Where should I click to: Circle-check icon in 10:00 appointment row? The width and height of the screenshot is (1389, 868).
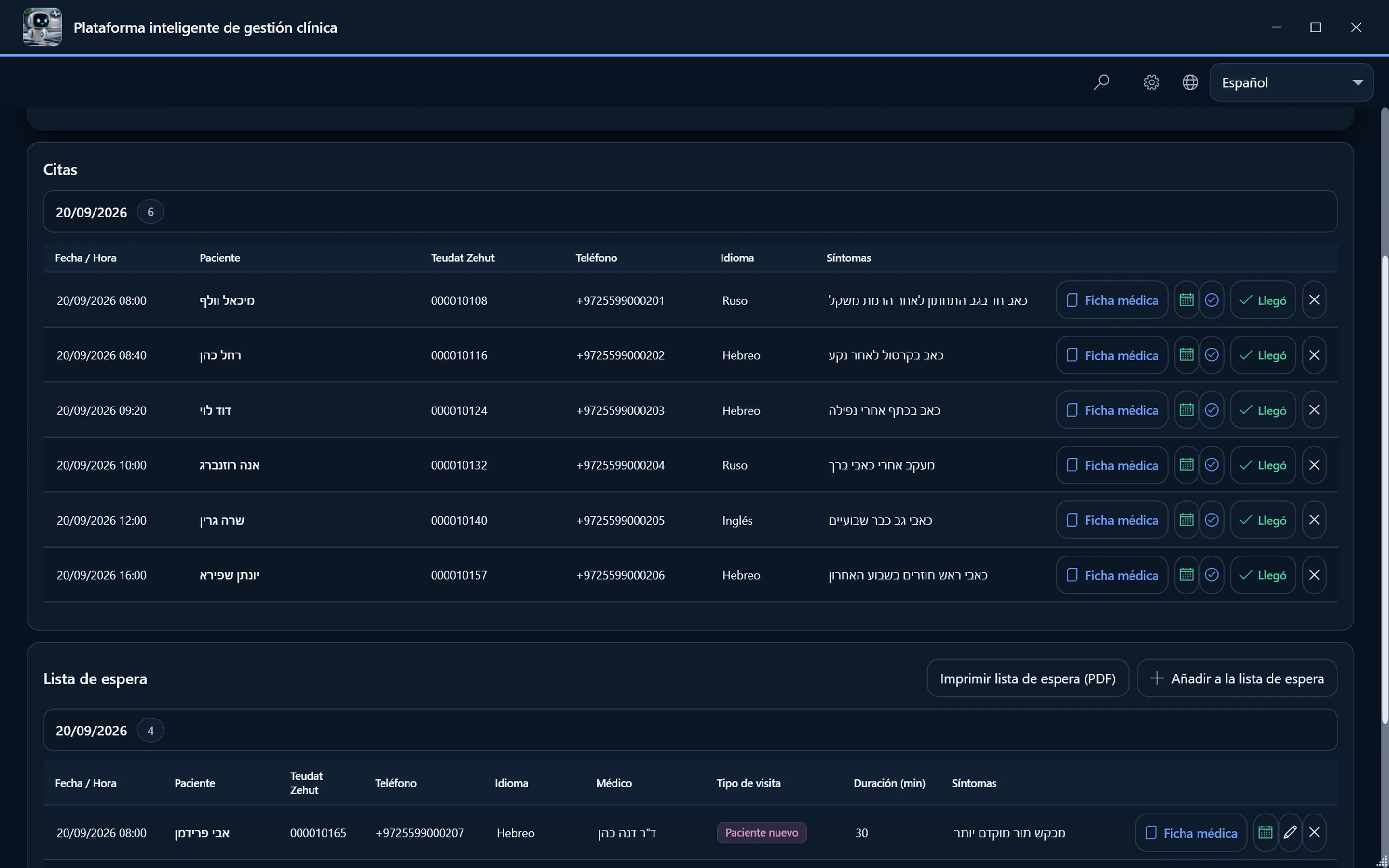click(x=1212, y=465)
